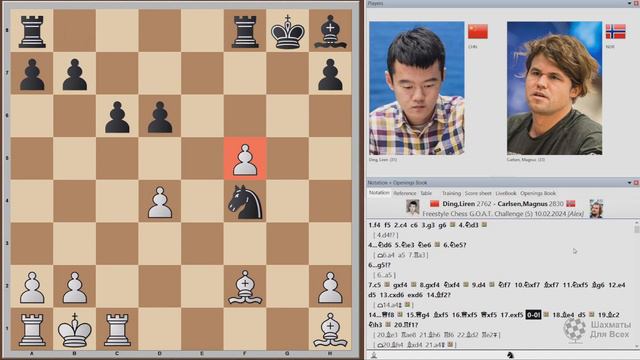
Task: Select the black pawn on b7
Action: point(75,74)
